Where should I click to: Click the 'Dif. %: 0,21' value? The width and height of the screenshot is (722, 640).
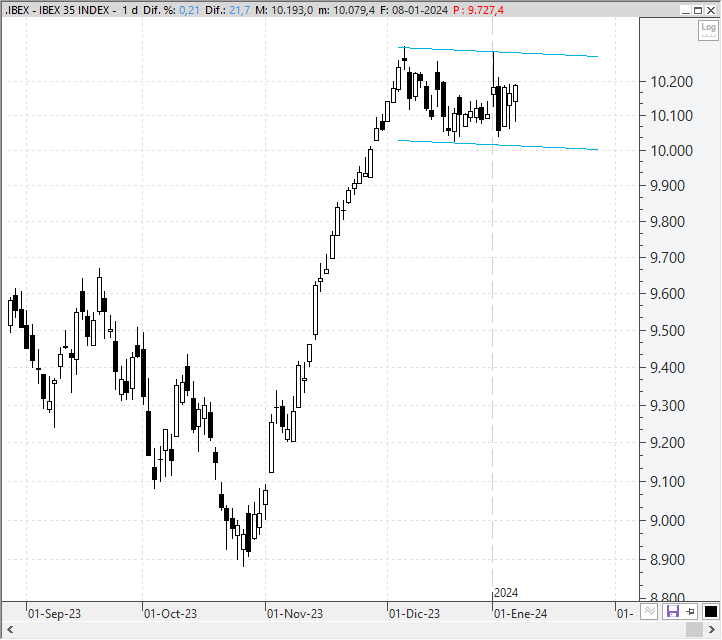coord(171,10)
